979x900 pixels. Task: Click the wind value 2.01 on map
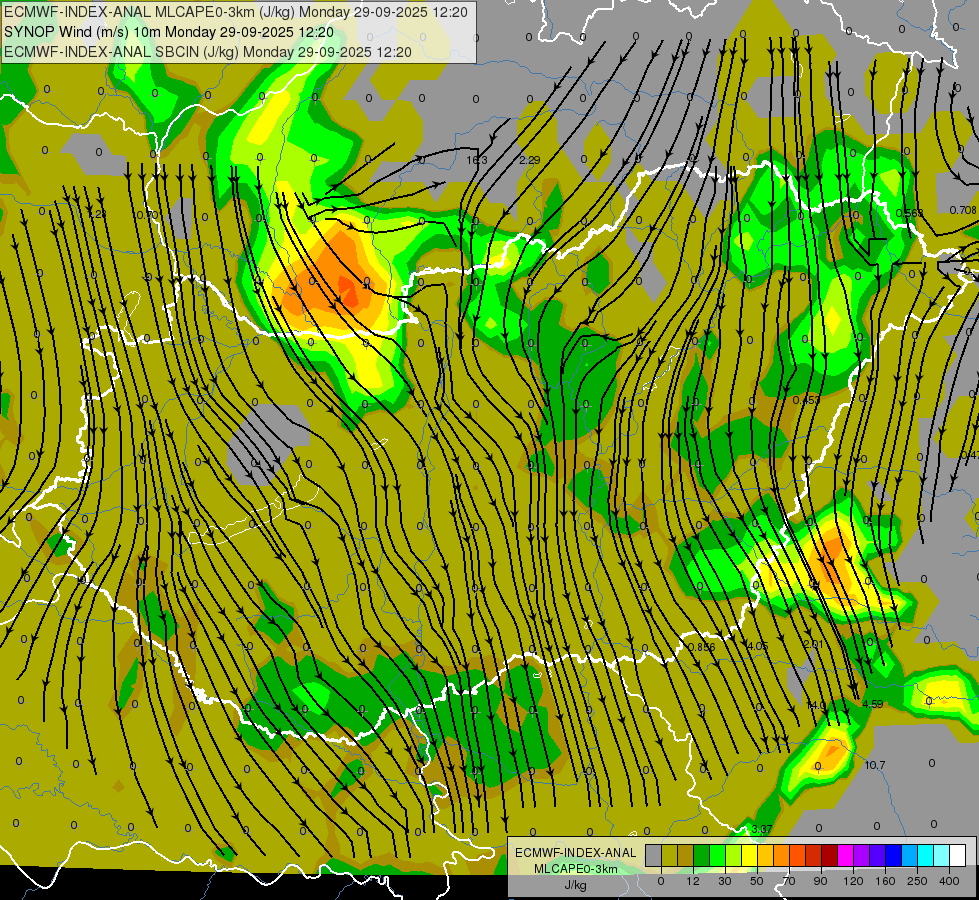point(814,644)
